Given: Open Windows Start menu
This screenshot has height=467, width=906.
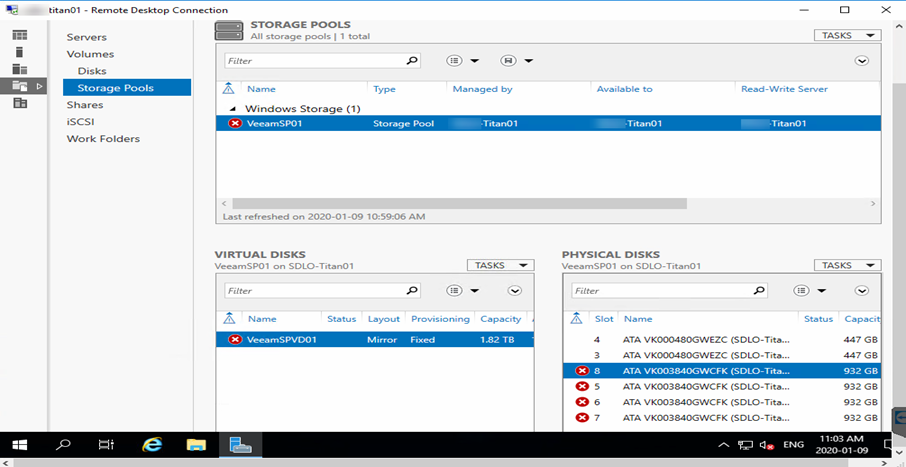Looking at the screenshot, I should pyautogui.click(x=20, y=444).
